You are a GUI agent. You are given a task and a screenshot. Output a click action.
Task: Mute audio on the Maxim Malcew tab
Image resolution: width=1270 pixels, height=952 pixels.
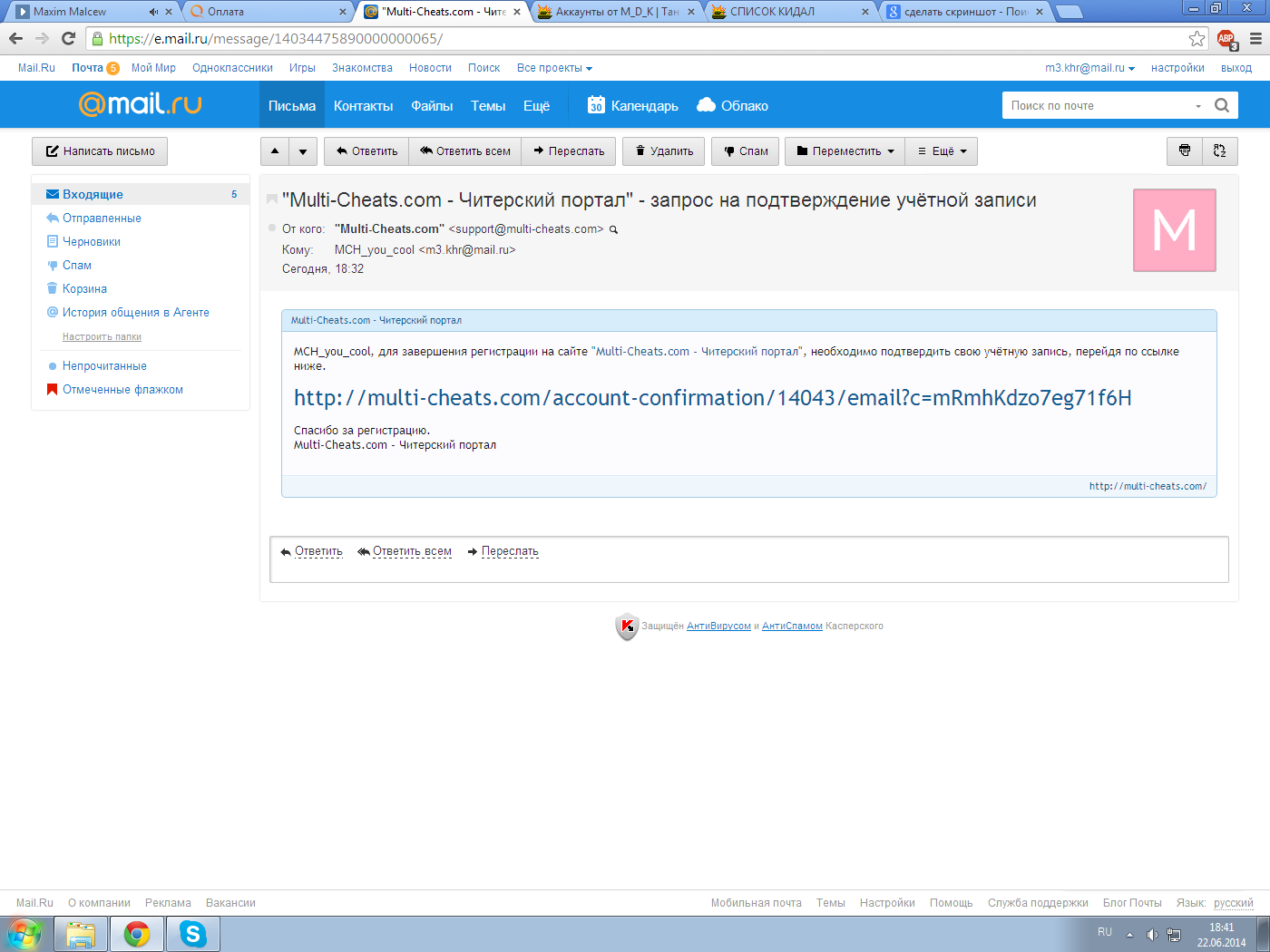coord(153,12)
